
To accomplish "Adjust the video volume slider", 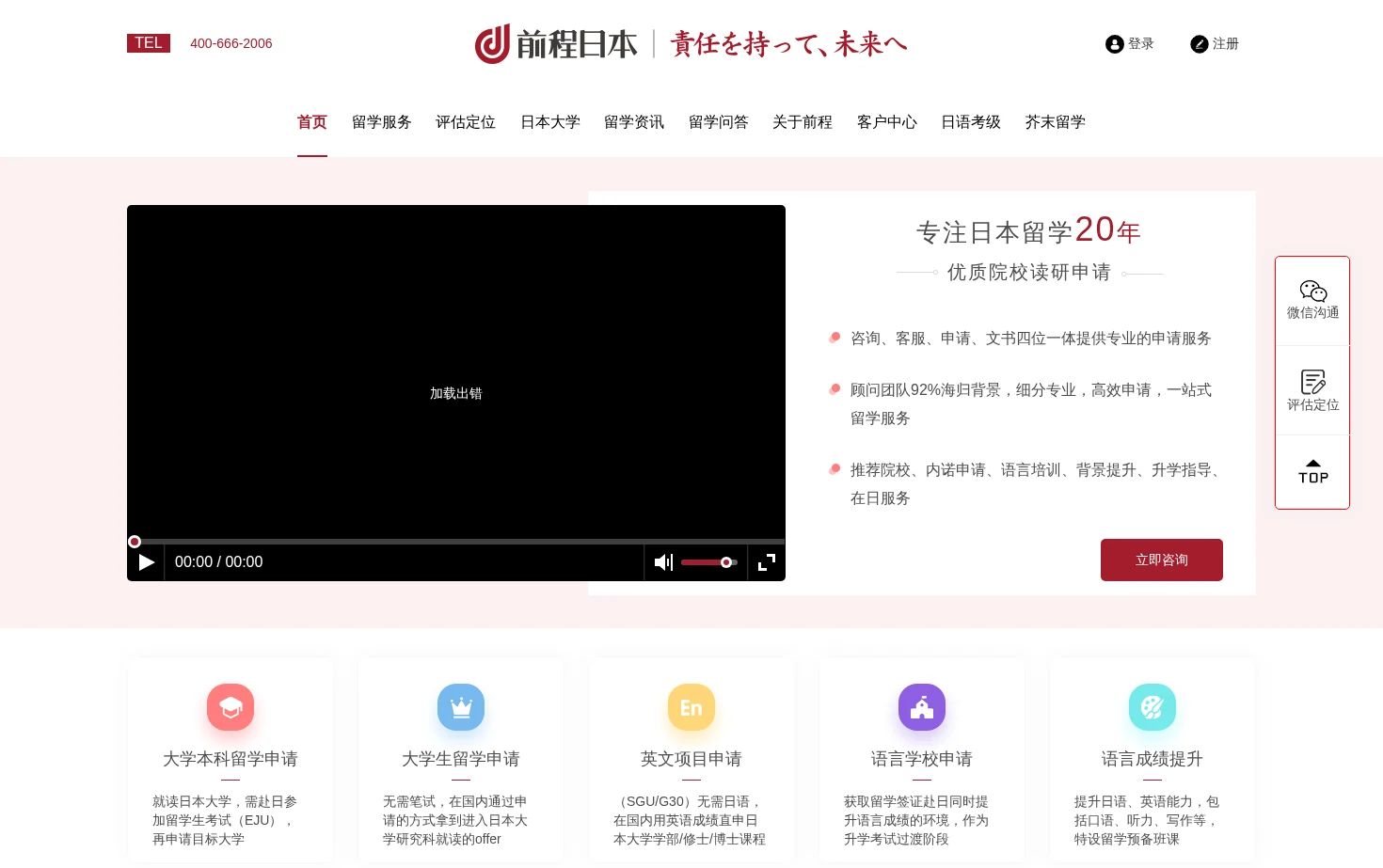I will coord(708,562).
